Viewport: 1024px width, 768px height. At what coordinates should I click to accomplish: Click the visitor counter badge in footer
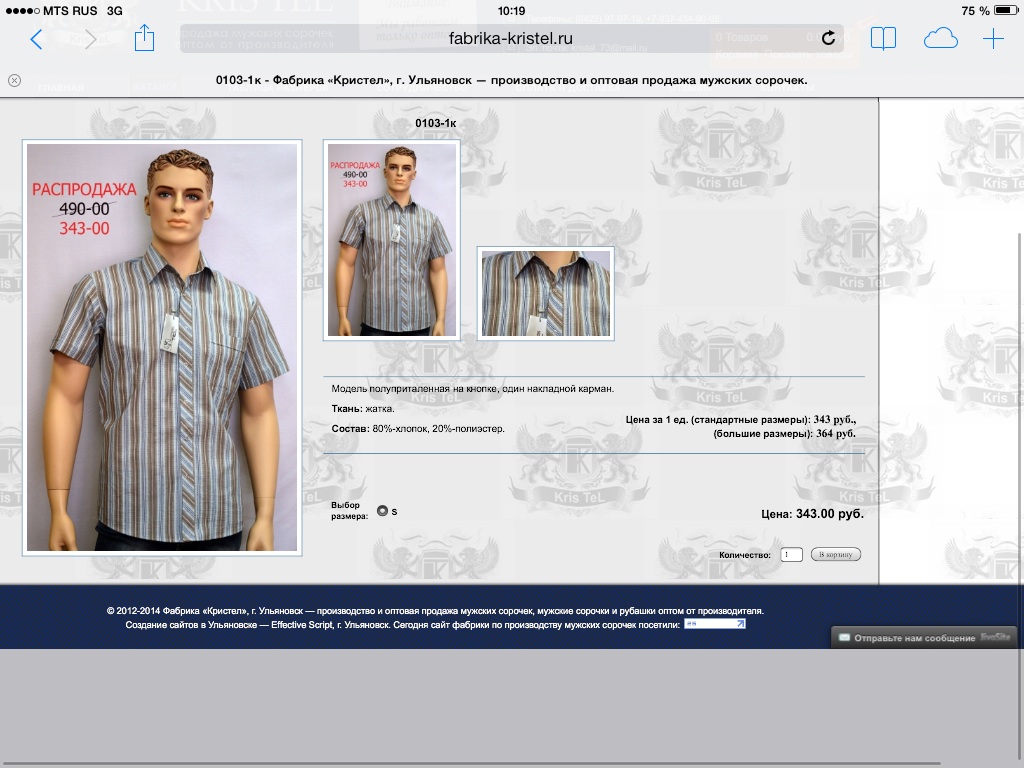point(714,624)
